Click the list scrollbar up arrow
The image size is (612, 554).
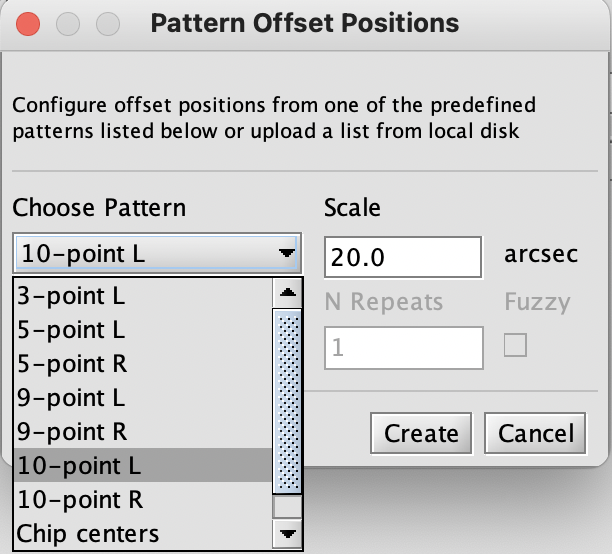tap(287, 293)
